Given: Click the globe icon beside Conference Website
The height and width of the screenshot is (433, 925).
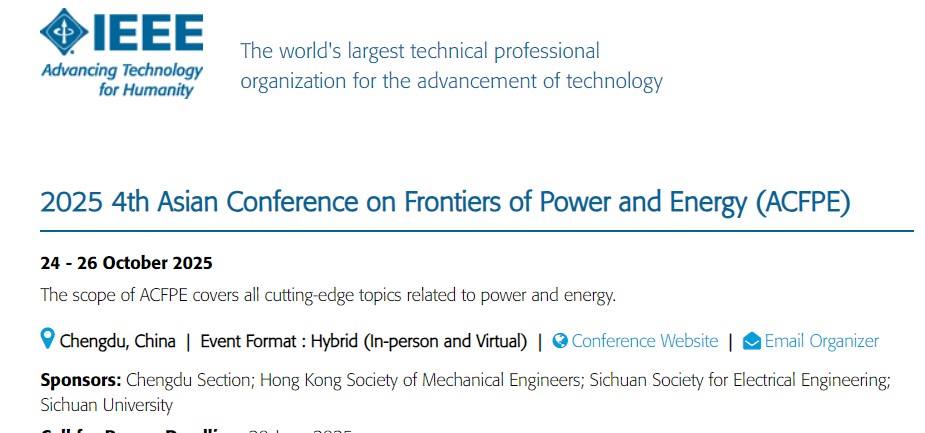Looking at the screenshot, I should [x=560, y=341].
